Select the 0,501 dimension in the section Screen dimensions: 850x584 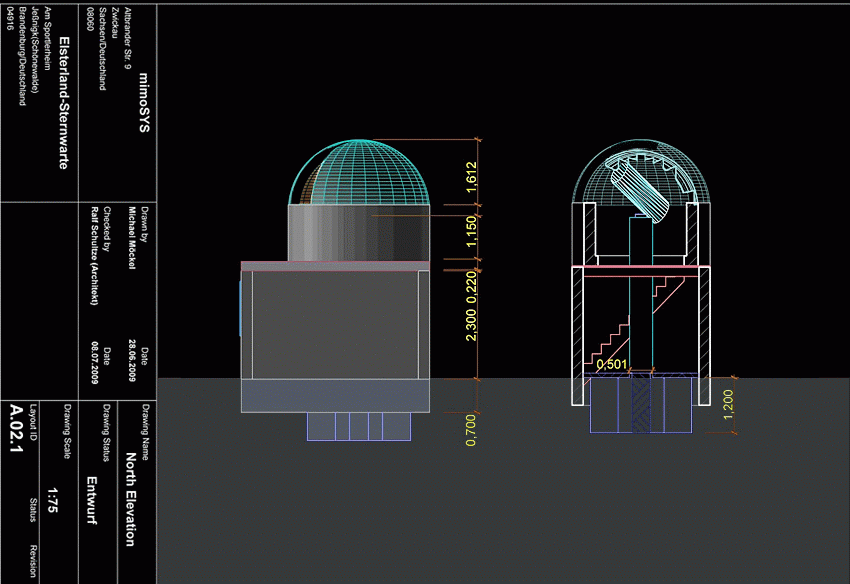pos(612,365)
